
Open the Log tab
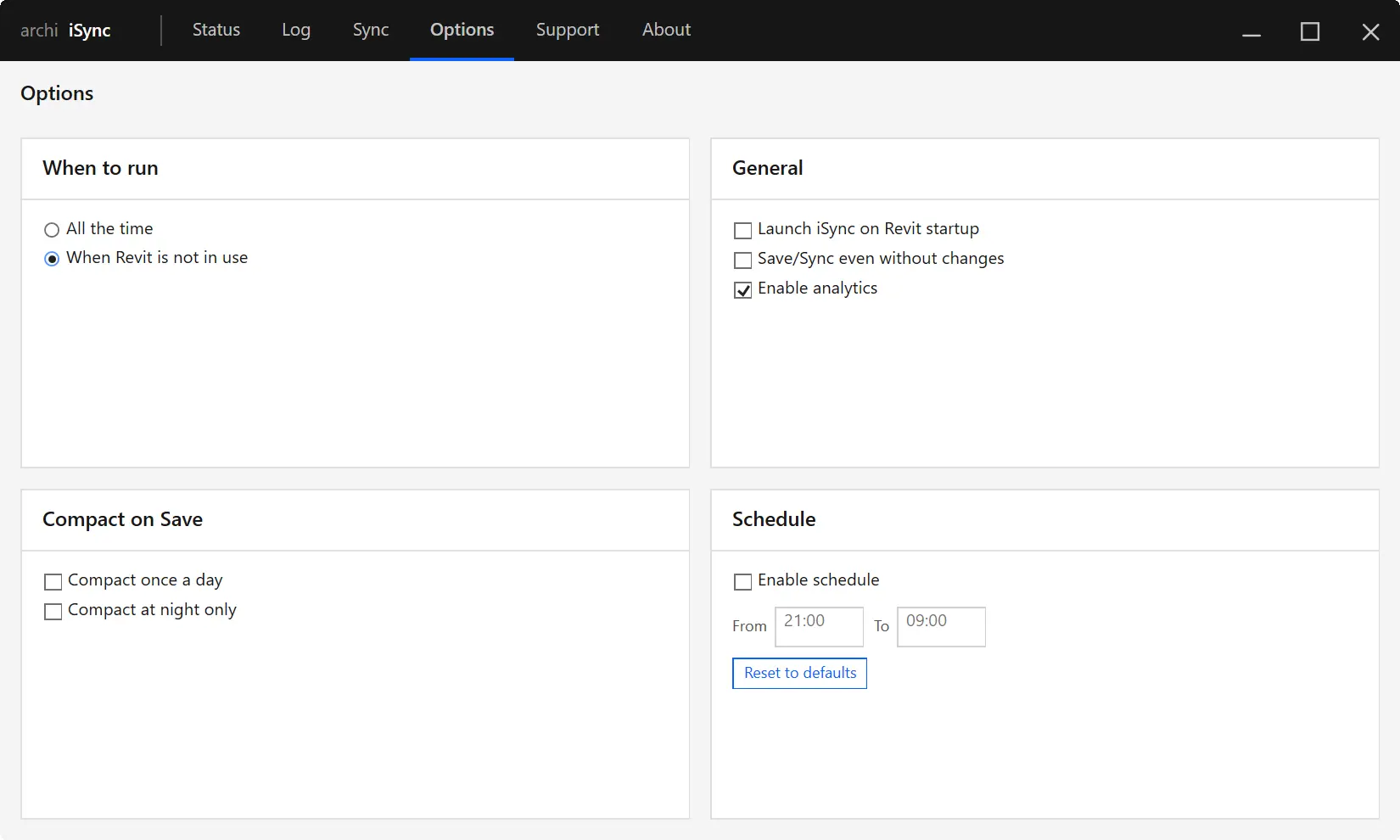coord(295,30)
